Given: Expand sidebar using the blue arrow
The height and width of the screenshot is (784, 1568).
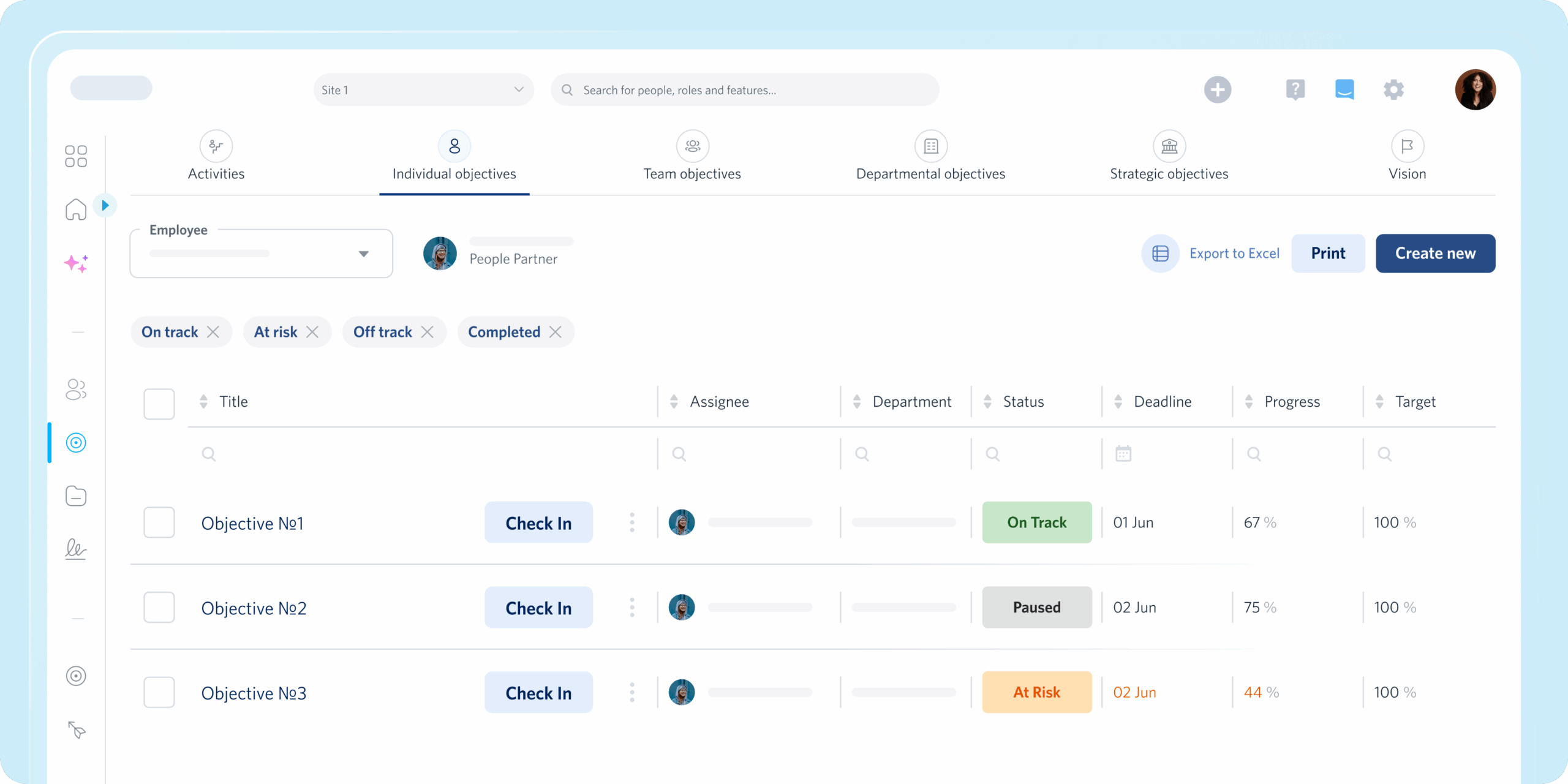Looking at the screenshot, I should tap(105, 205).
